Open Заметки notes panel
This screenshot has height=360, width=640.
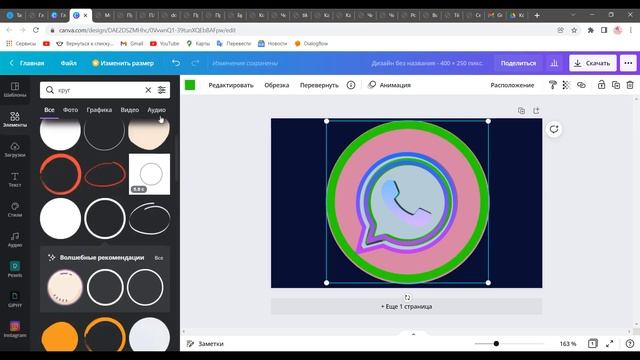click(x=205, y=344)
